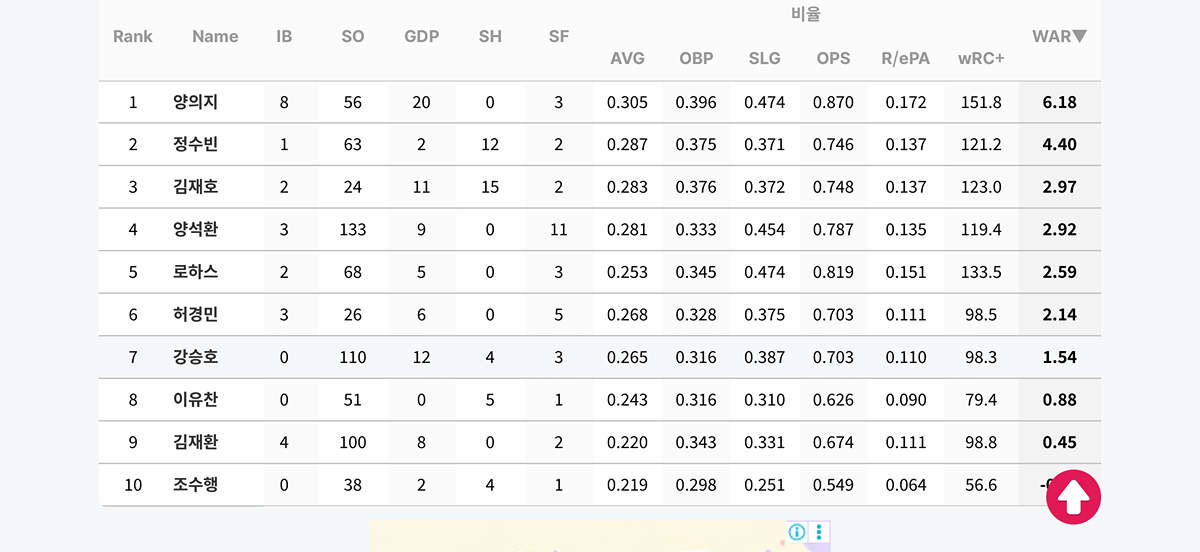Open player 허경민 profile link
Screen dimensions: 1200x552
pyautogui.click(x=195, y=314)
